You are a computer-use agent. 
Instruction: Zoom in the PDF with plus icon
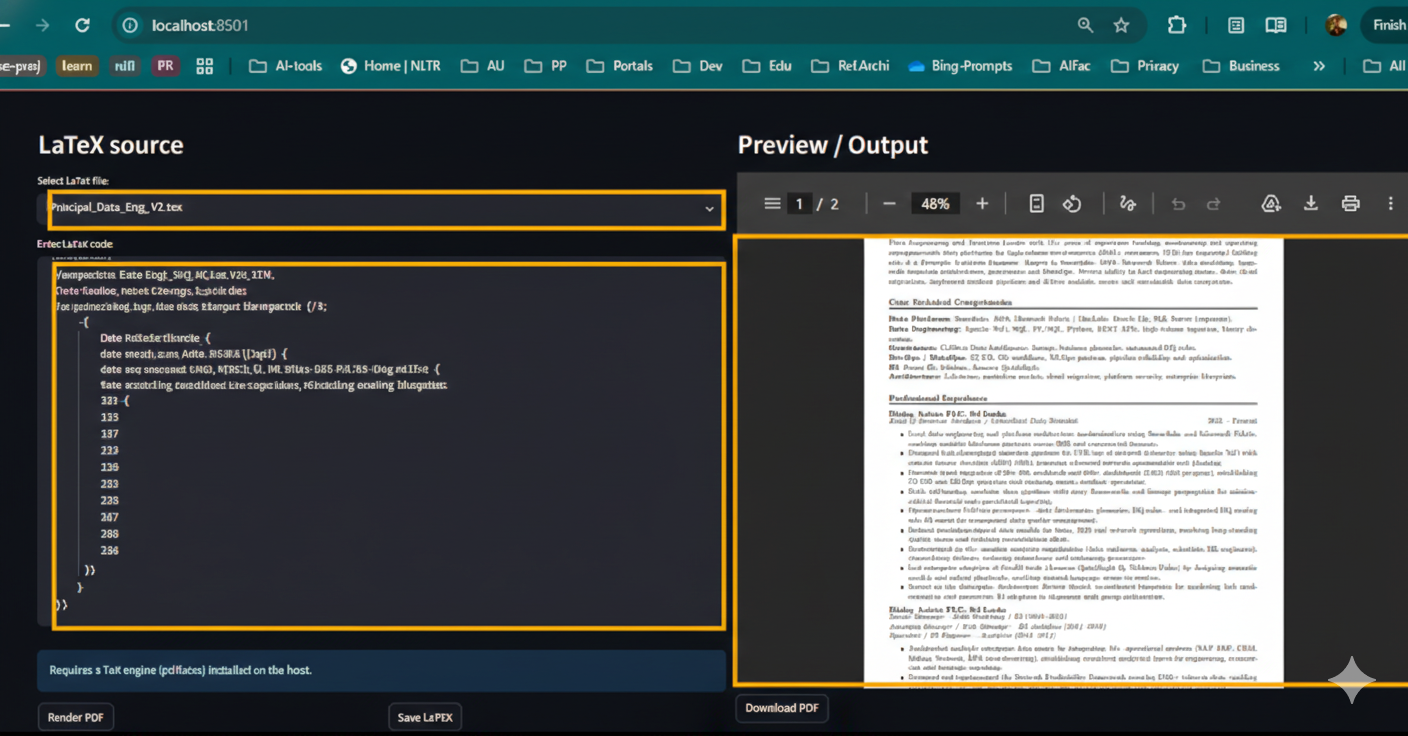pos(982,204)
